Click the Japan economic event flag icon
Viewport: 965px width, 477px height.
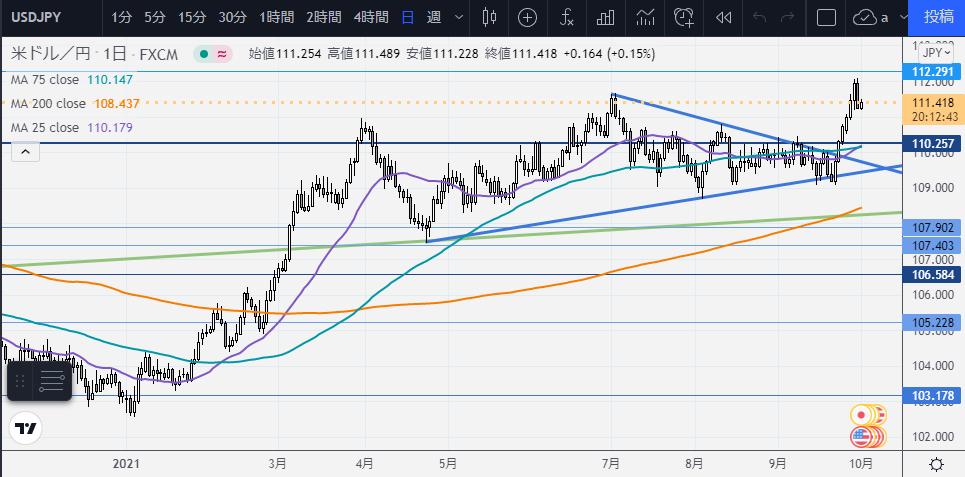[x=862, y=415]
